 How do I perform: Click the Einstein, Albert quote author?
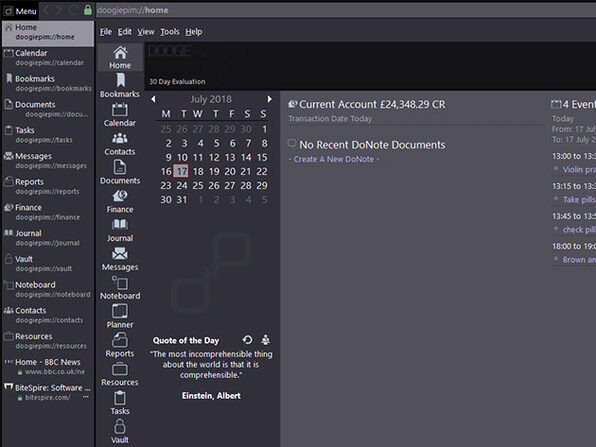(211, 396)
